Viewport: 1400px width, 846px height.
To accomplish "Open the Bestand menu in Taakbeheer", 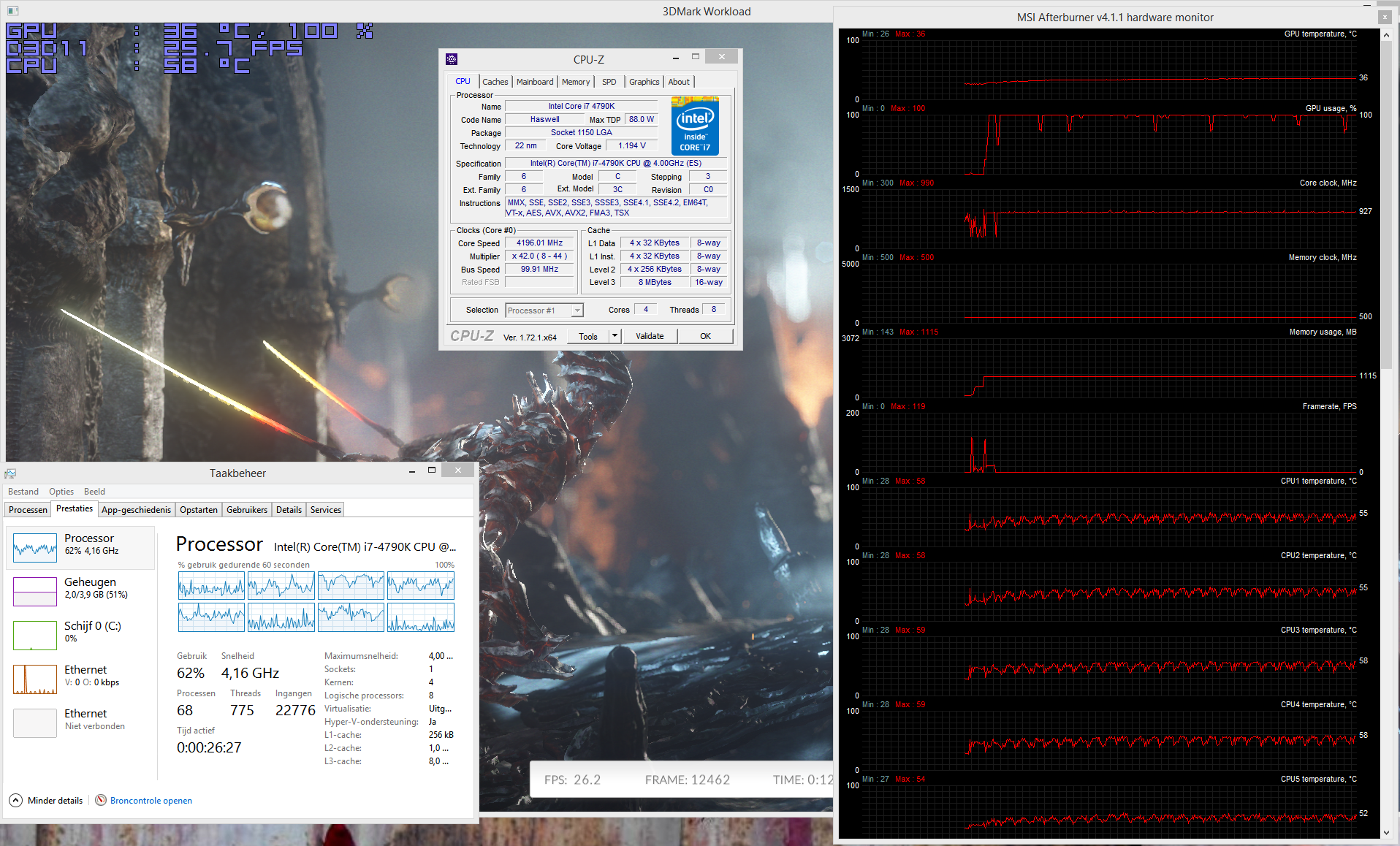I will click(23, 492).
